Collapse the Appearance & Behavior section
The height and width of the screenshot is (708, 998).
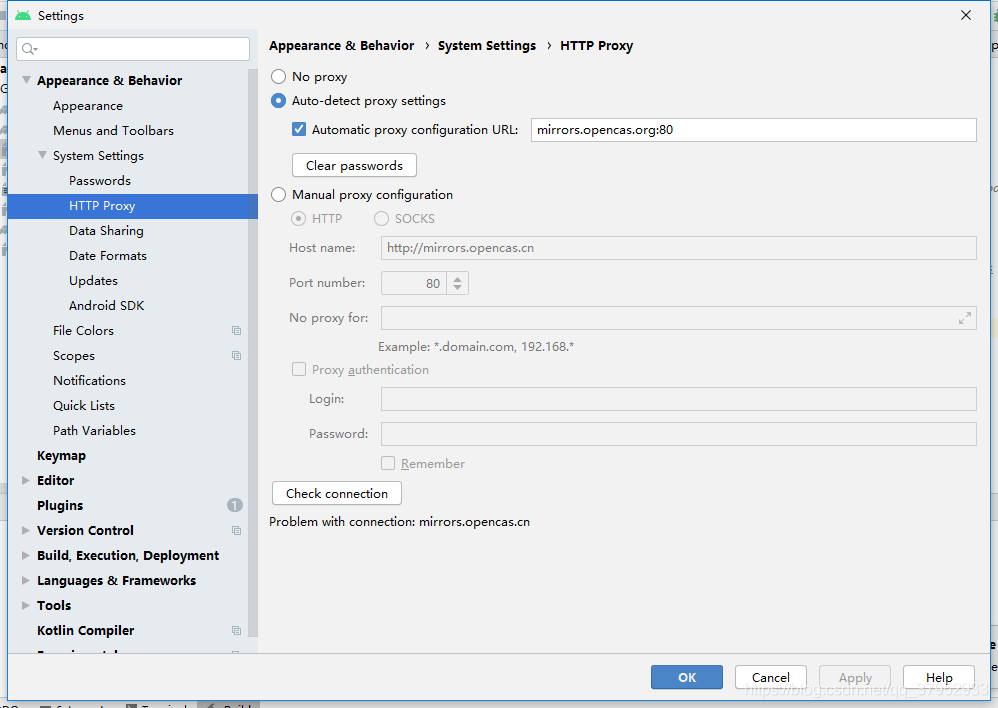(26, 81)
